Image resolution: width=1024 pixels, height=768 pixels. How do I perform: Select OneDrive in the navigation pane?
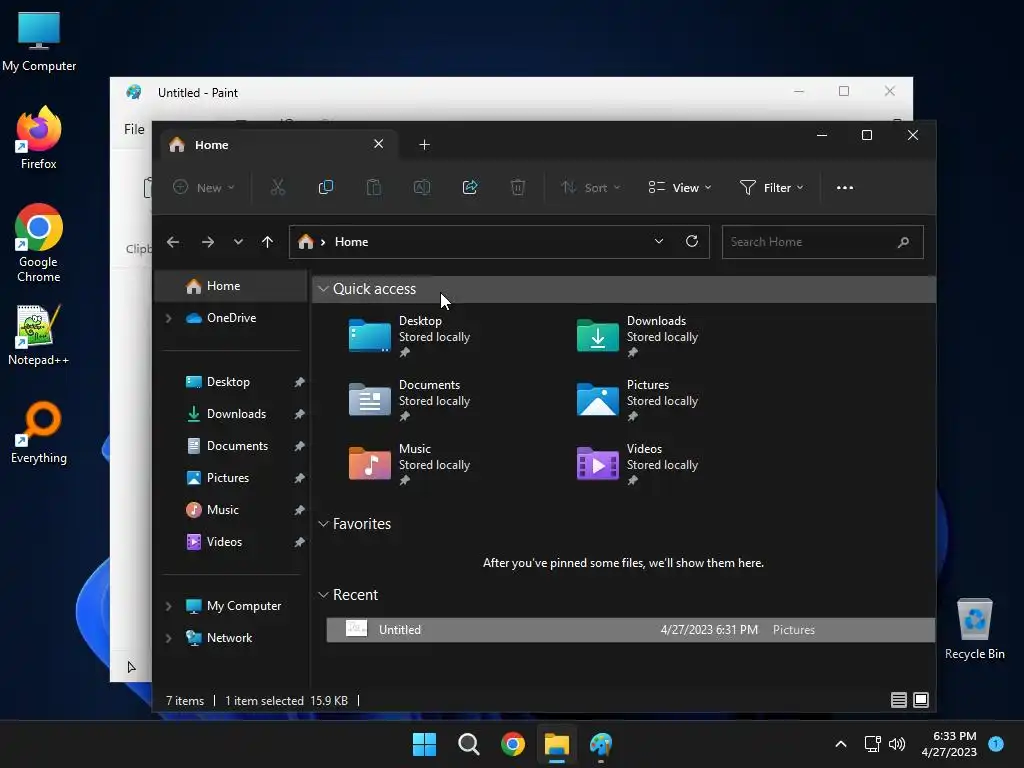[231, 318]
